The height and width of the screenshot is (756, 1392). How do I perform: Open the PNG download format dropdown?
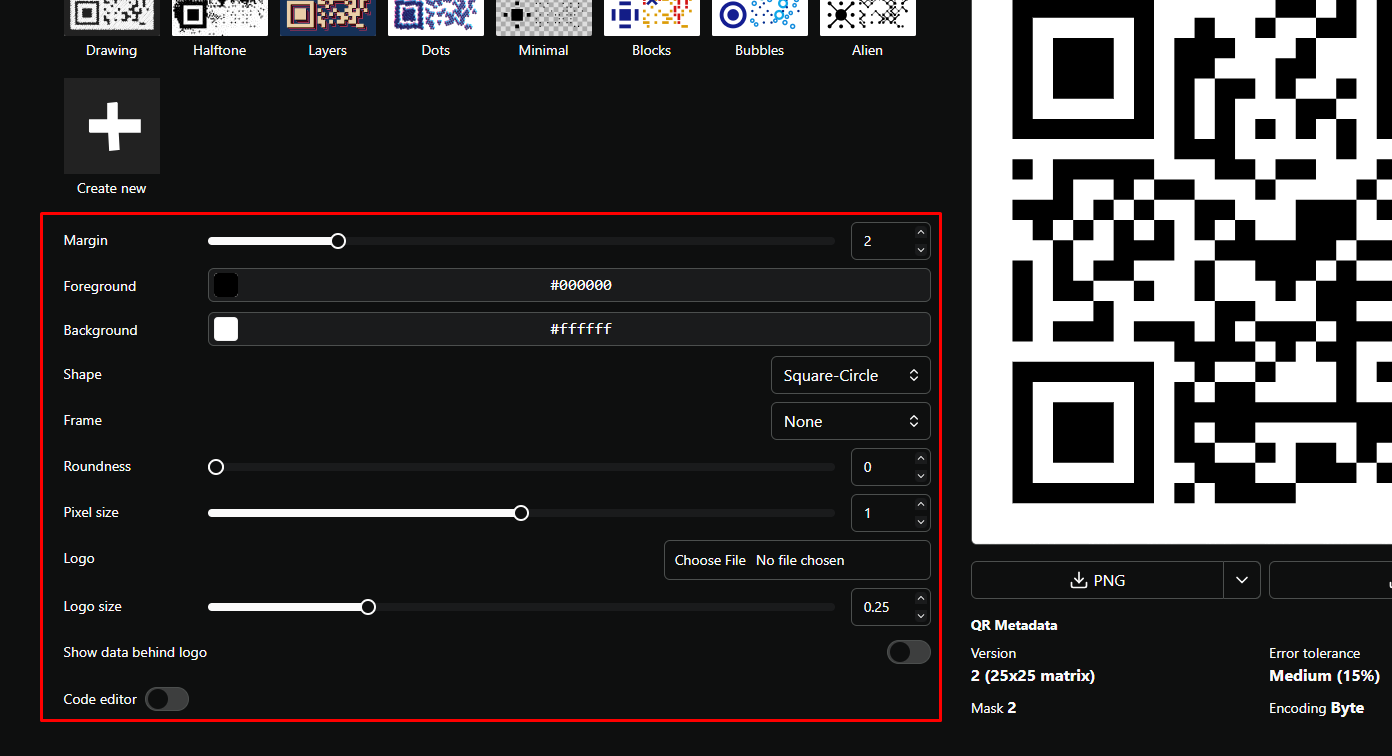point(1242,580)
